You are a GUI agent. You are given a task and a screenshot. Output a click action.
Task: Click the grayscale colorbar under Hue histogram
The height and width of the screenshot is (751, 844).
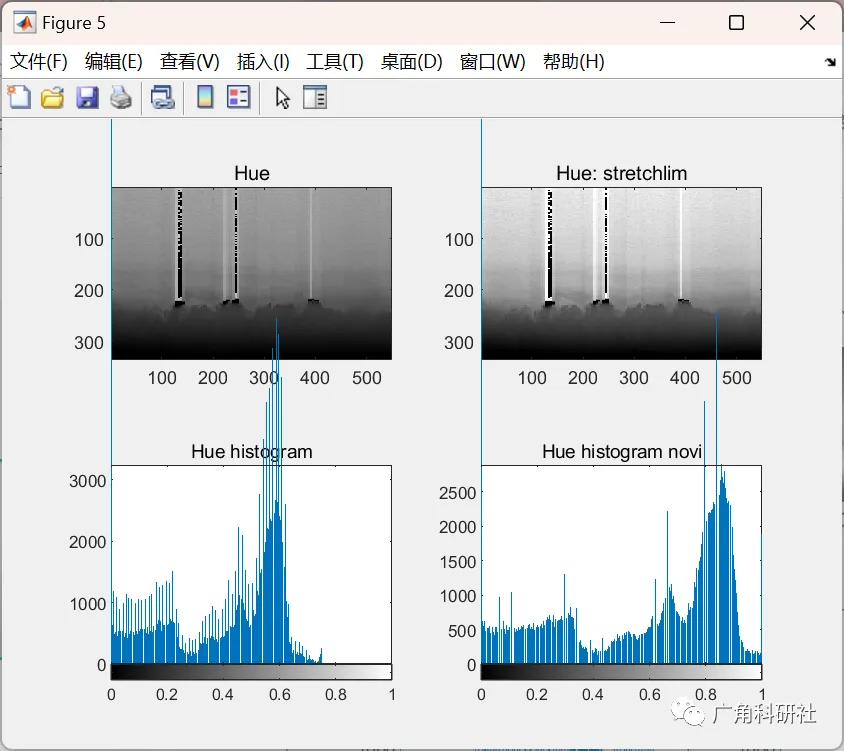[x=251, y=672]
